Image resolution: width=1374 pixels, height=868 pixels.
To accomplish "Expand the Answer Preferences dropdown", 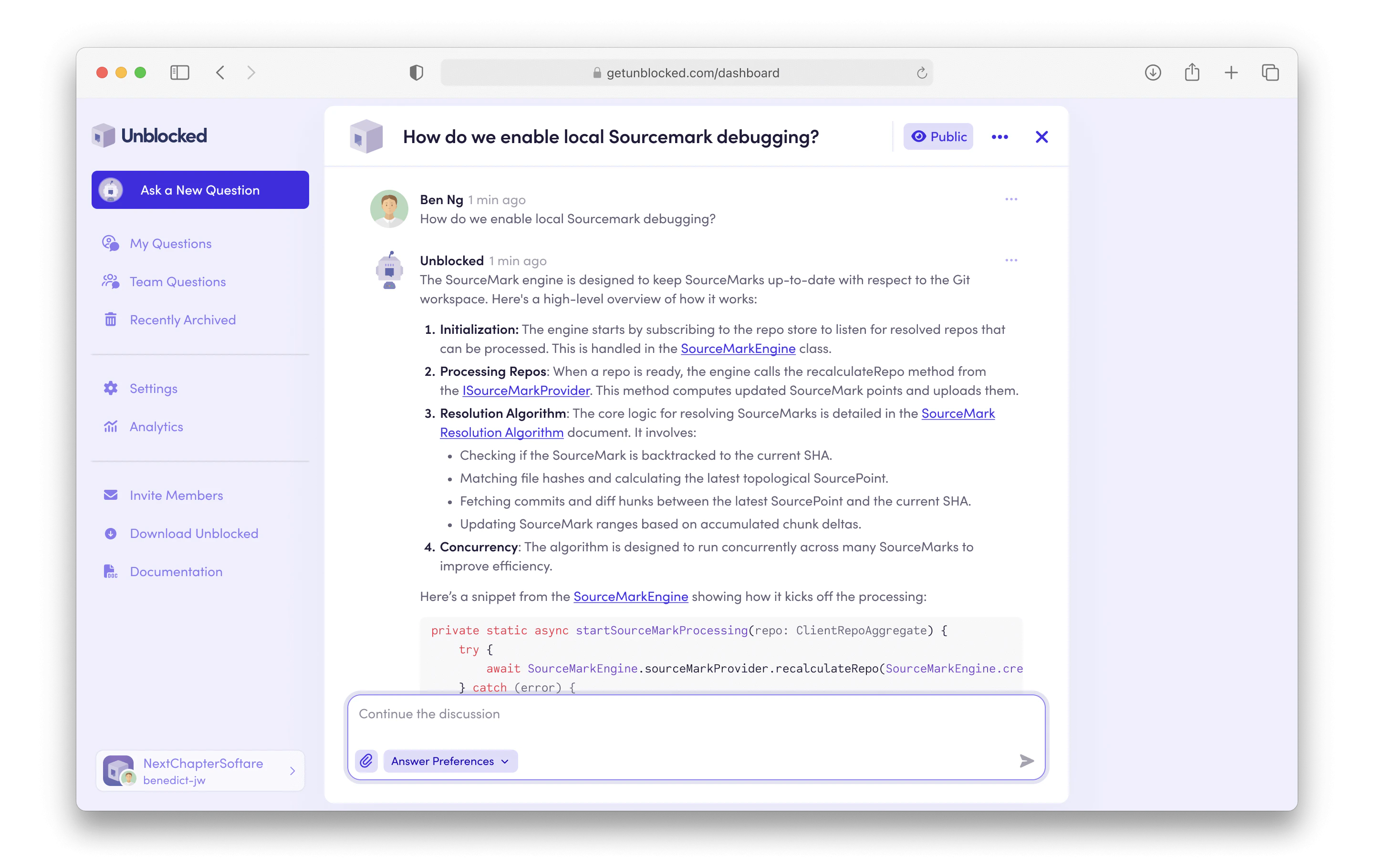I will [450, 761].
